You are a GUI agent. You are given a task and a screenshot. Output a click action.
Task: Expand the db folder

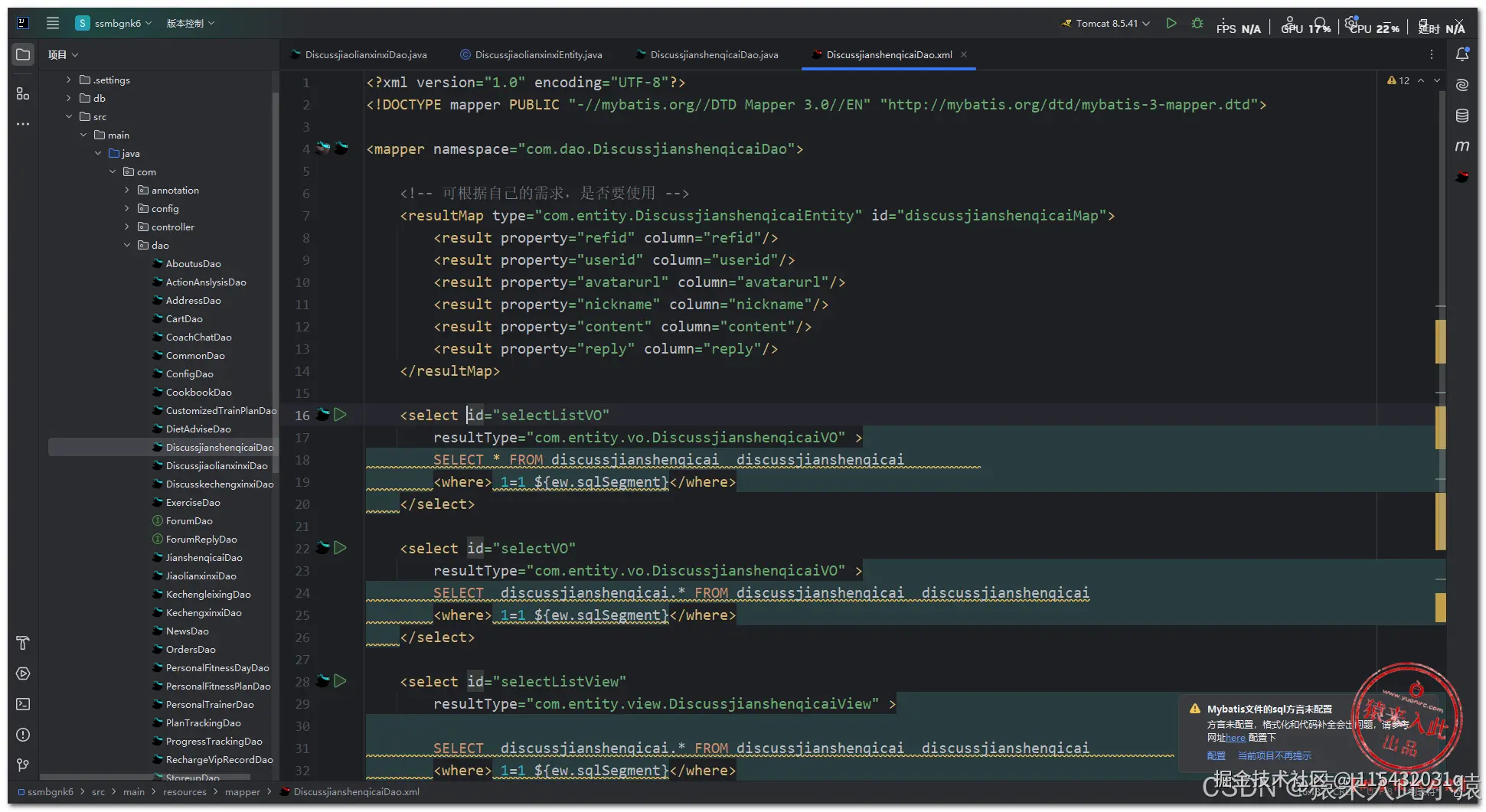[68, 98]
